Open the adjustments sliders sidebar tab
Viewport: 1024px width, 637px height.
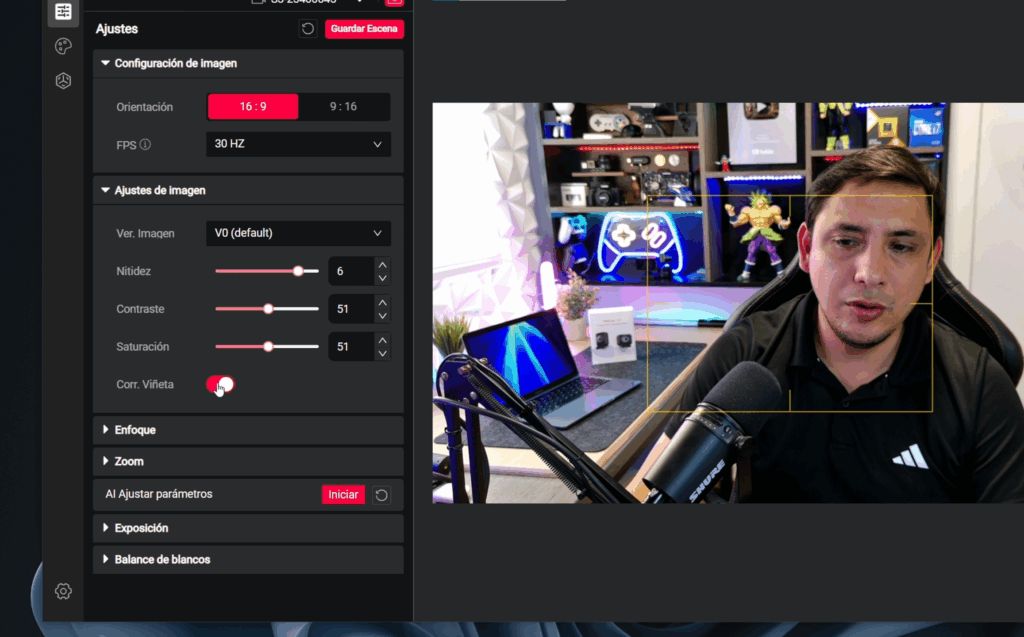pyautogui.click(x=63, y=12)
